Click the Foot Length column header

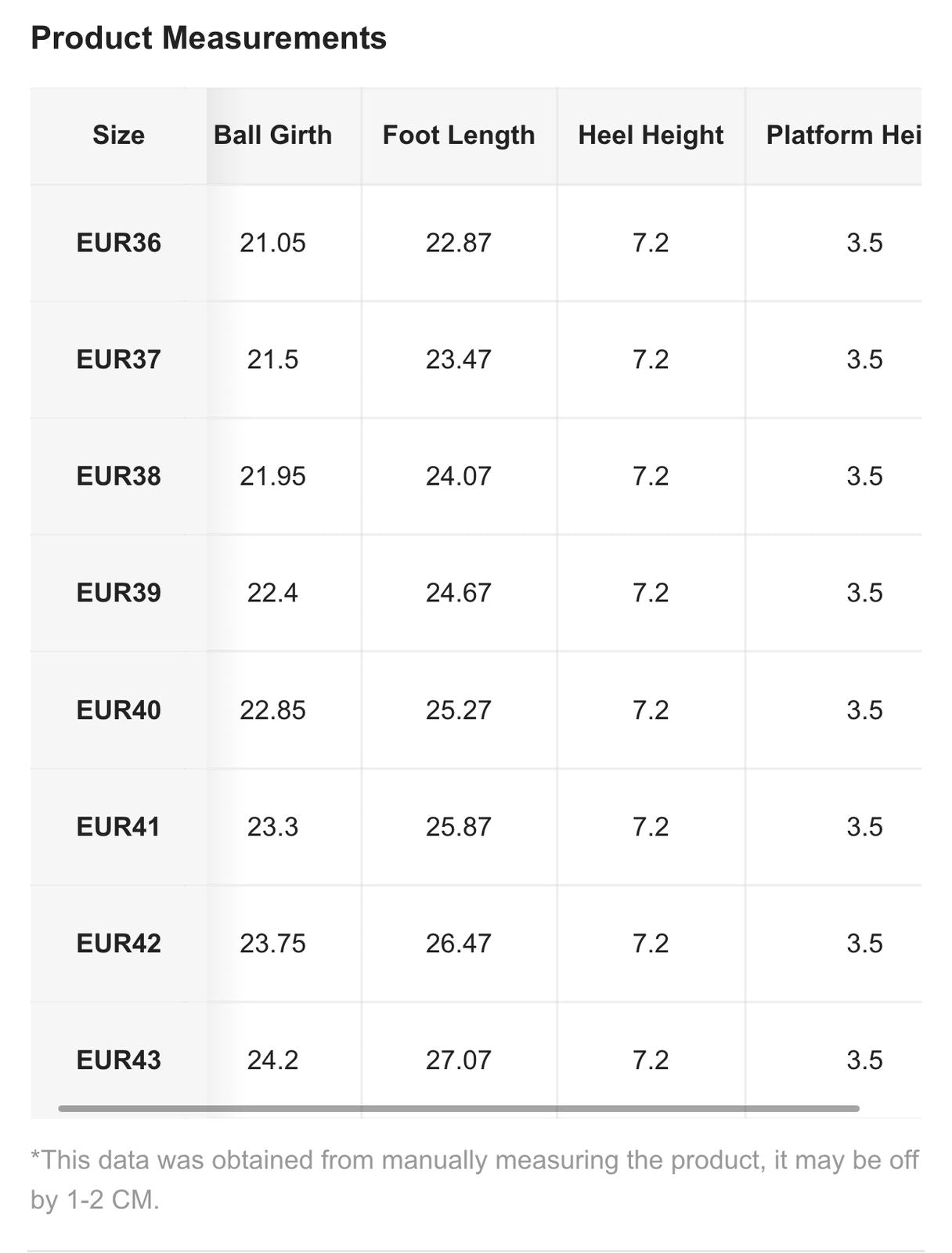[x=459, y=135]
